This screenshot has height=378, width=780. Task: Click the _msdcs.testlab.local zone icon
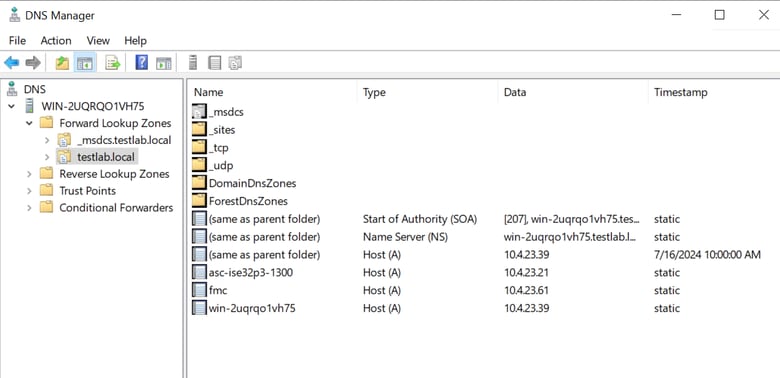pyautogui.click(x=64, y=140)
